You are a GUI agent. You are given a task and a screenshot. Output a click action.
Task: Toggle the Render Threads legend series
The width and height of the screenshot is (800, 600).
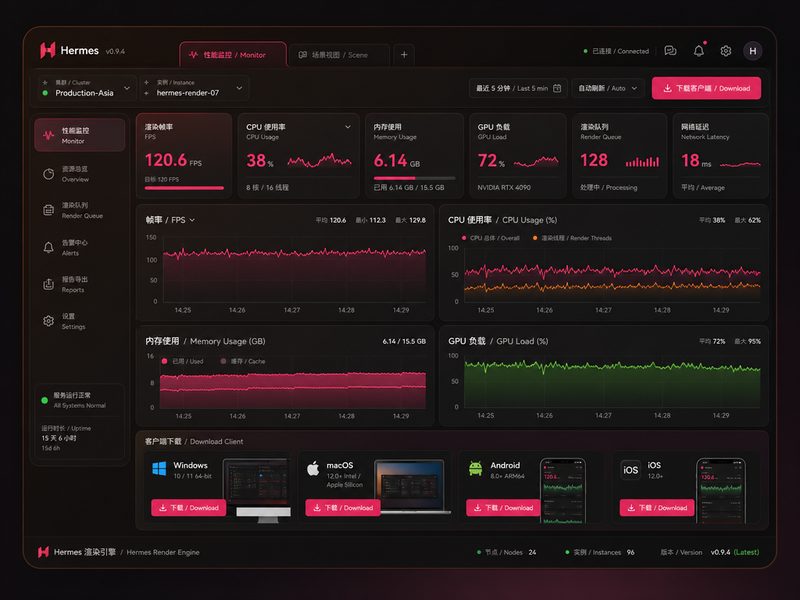click(x=572, y=238)
